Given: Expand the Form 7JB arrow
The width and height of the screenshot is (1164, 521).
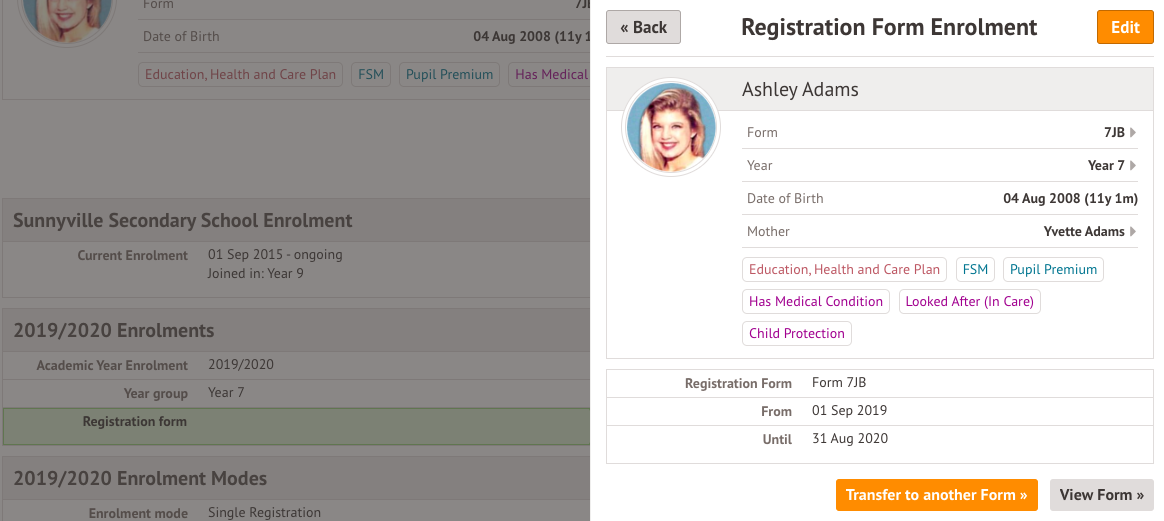Looking at the screenshot, I should (1133, 132).
